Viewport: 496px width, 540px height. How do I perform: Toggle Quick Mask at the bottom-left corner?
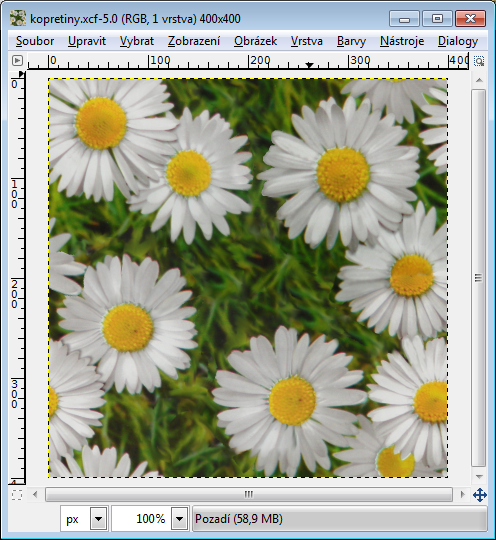tap(17, 495)
